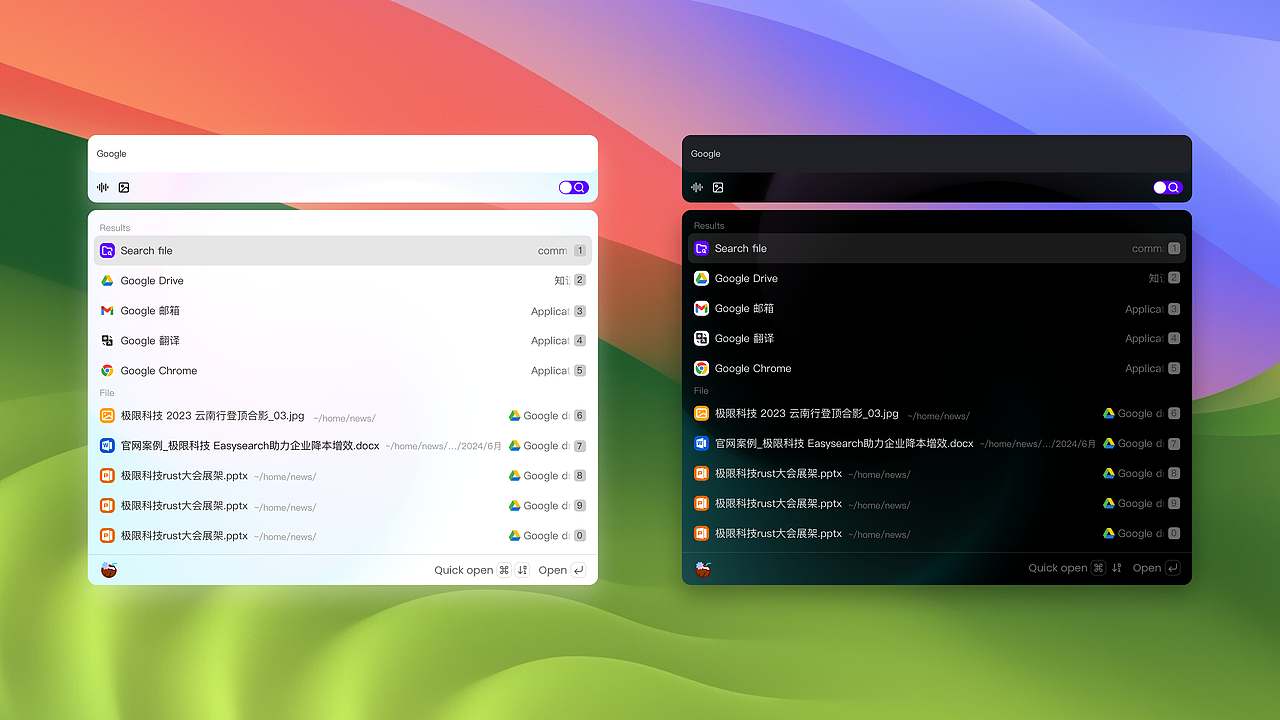Click the coconut logo in light window footer
The image size is (1280, 720).
[109, 570]
